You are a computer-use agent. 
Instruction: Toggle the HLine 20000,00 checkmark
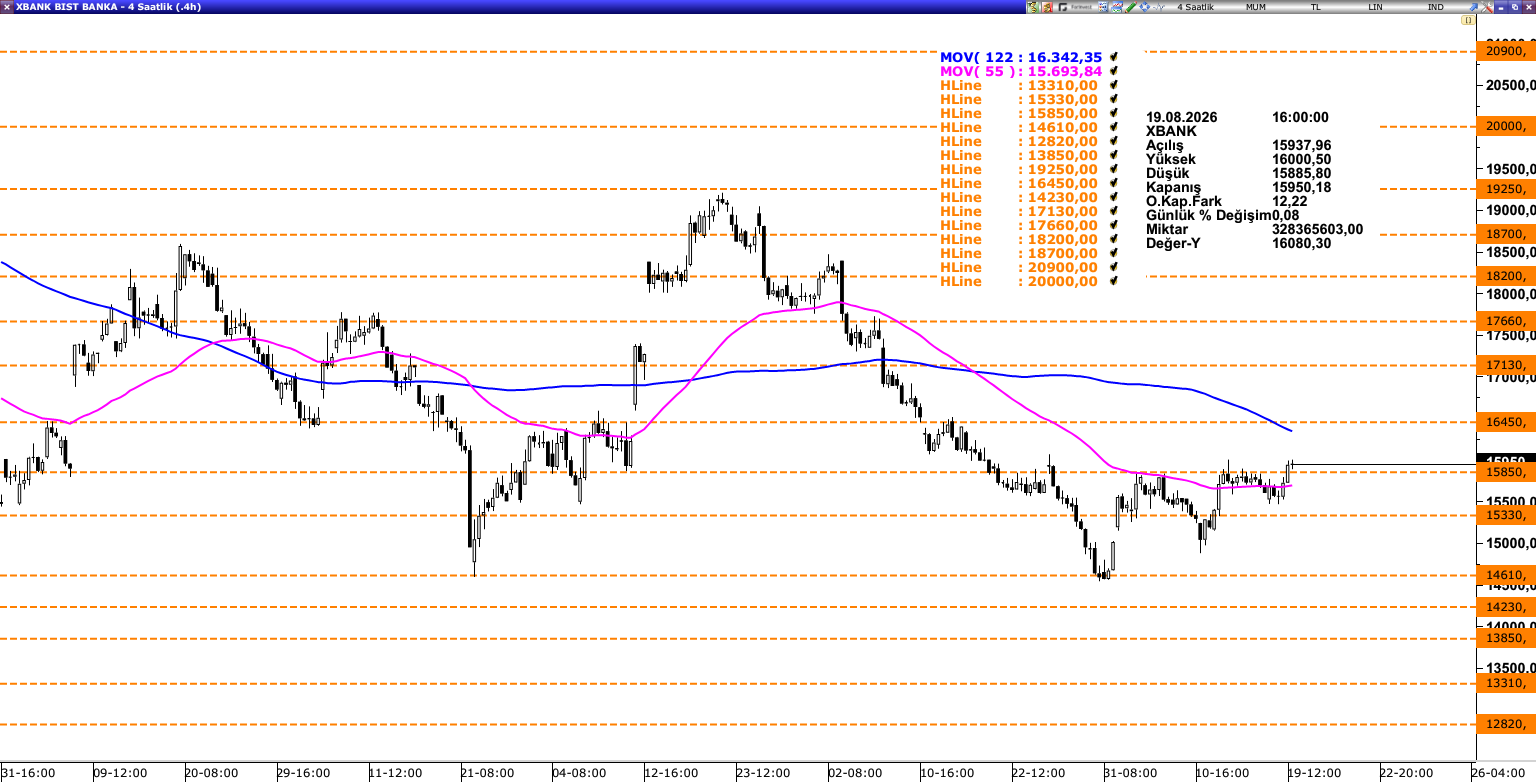[x=1113, y=281]
